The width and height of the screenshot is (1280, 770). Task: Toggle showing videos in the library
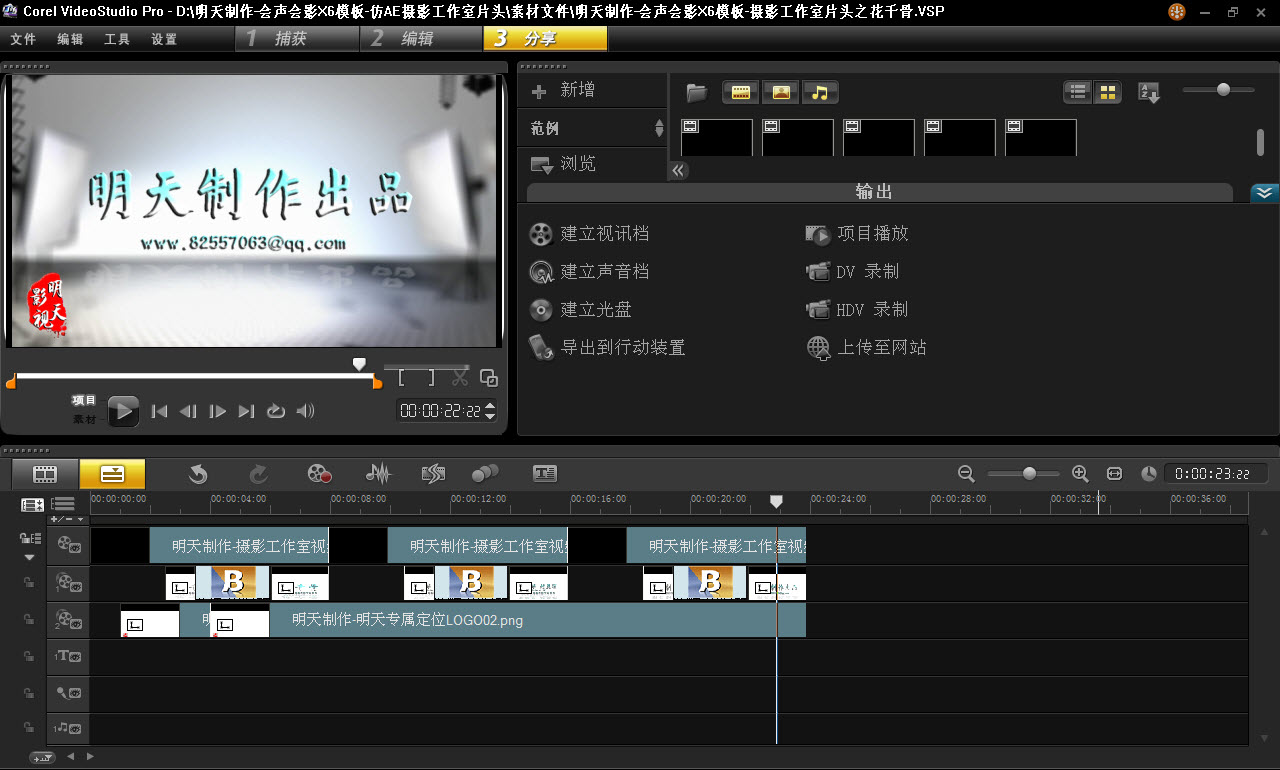740,92
